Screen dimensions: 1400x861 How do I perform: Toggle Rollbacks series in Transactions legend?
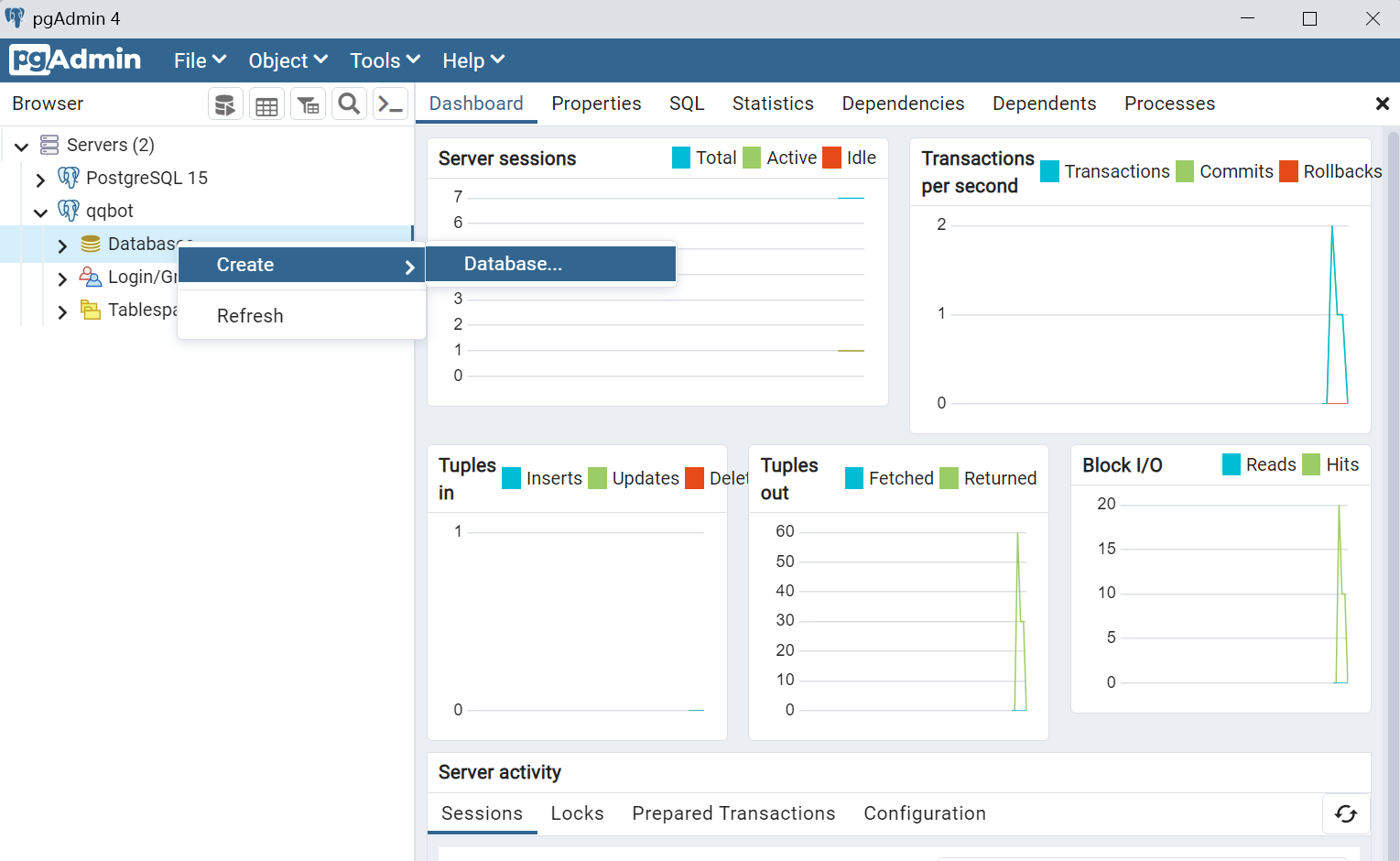click(1330, 171)
